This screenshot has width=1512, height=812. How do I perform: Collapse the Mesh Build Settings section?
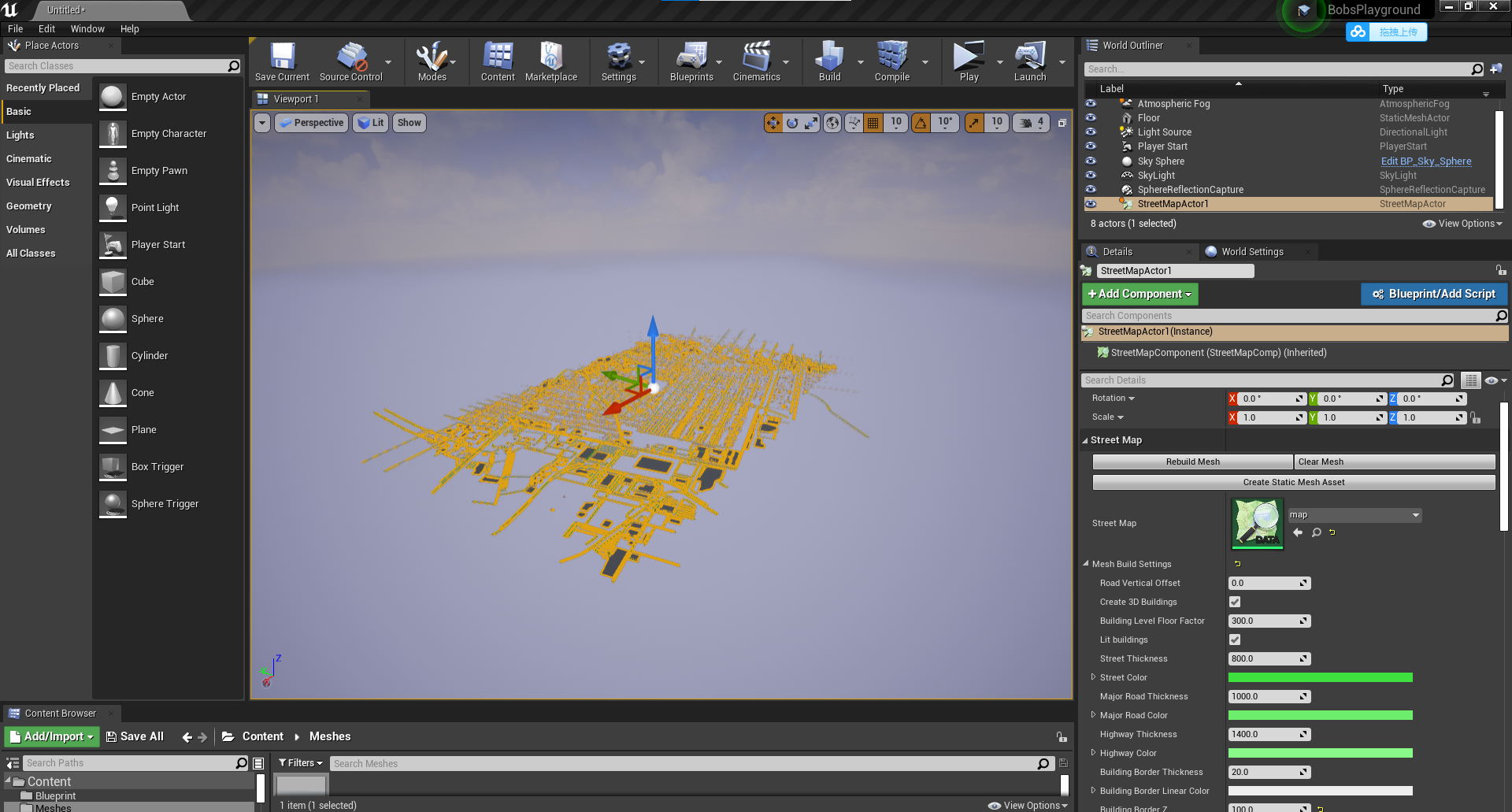[1085, 564]
